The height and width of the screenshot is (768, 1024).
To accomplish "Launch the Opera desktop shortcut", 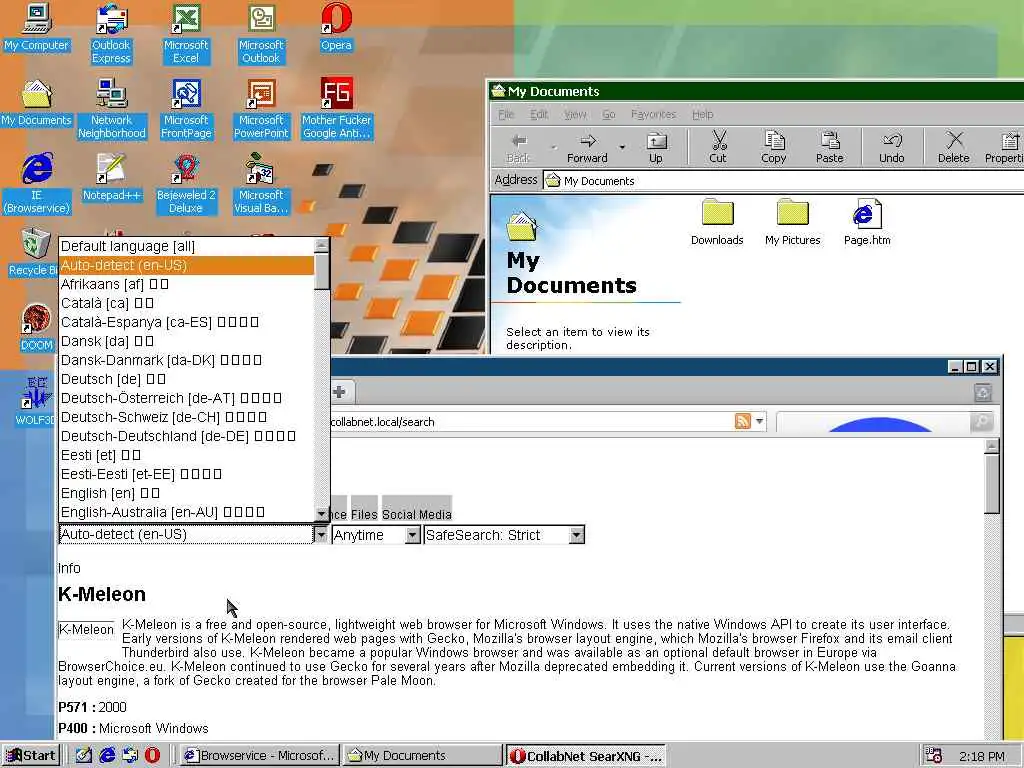I will pyautogui.click(x=336, y=27).
